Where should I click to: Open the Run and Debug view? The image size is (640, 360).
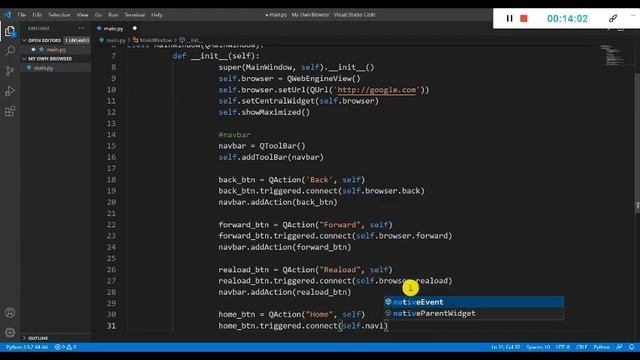[10, 91]
